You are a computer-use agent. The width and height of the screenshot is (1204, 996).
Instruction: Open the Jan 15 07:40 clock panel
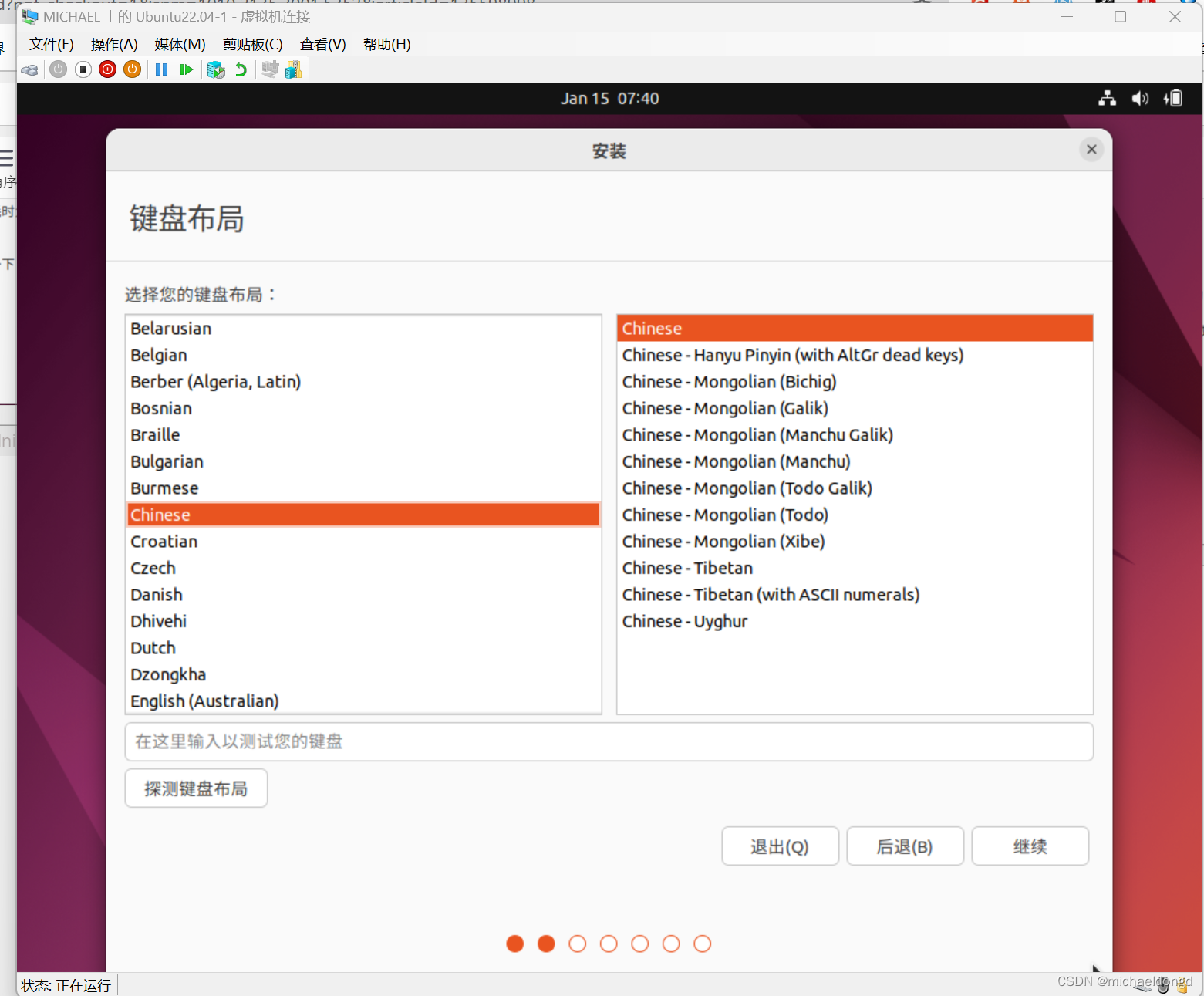(609, 99)
